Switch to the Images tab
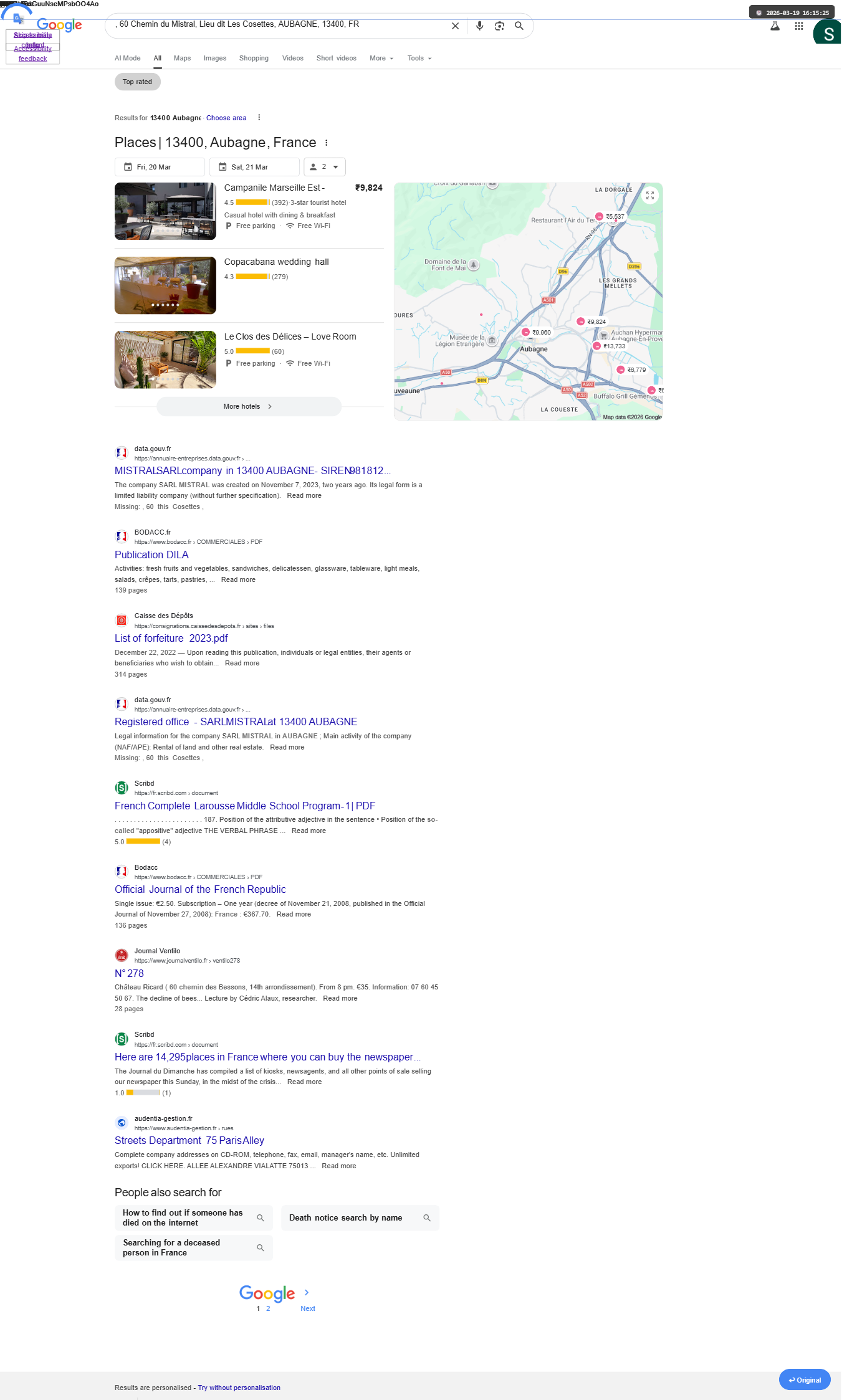The width and height of the screenshot is (852, 1400). [215, 58]
